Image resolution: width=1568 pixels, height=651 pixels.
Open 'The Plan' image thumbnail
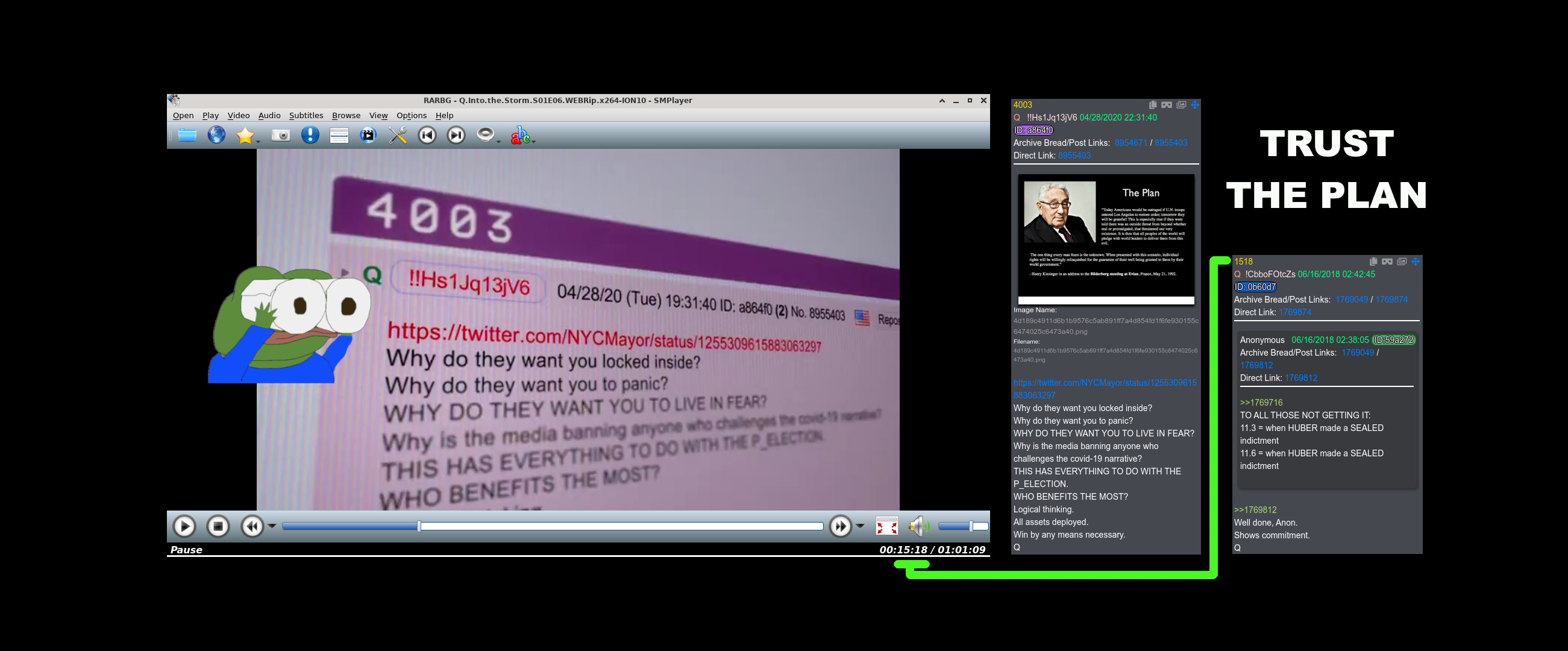(1106, 239)
